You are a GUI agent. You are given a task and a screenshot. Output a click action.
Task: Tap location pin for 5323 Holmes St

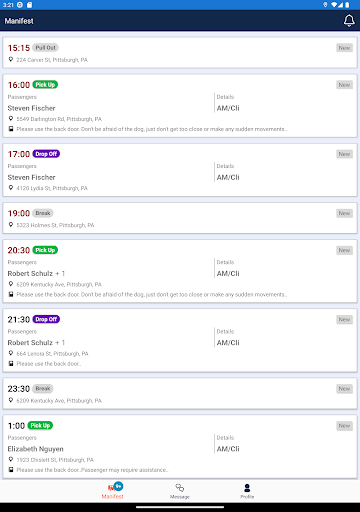[11, 225]
